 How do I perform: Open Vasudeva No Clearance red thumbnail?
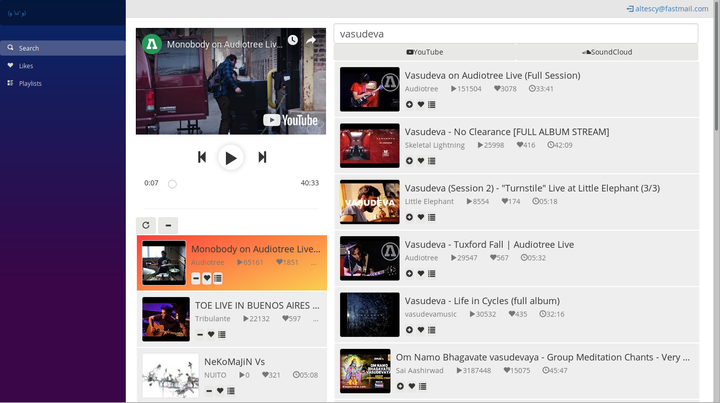370,146
